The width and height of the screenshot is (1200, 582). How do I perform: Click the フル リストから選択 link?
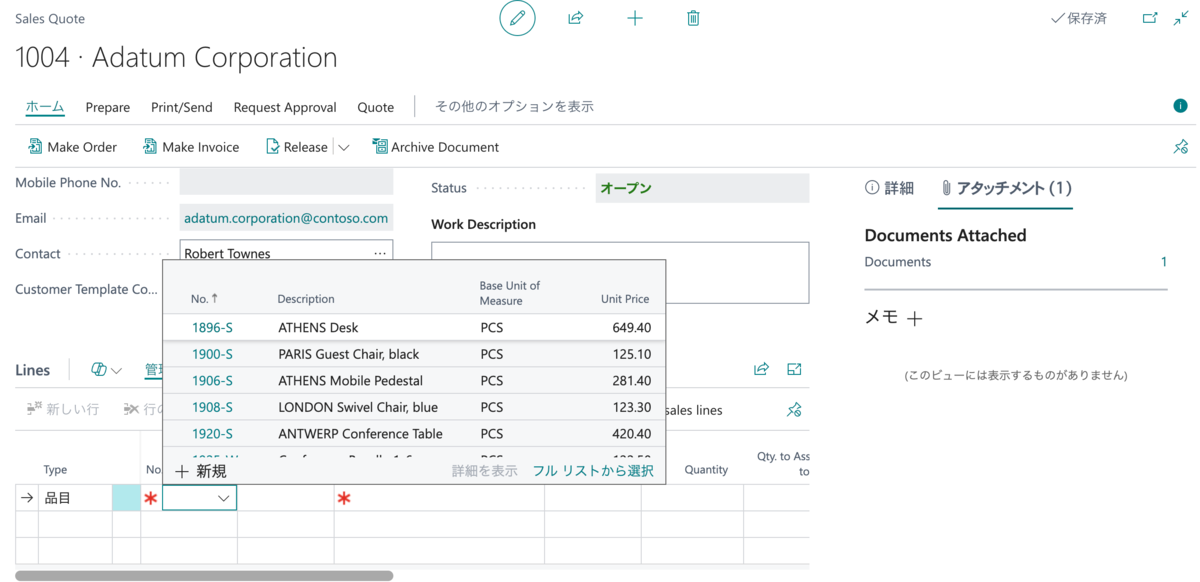click(x=593, y=470)
